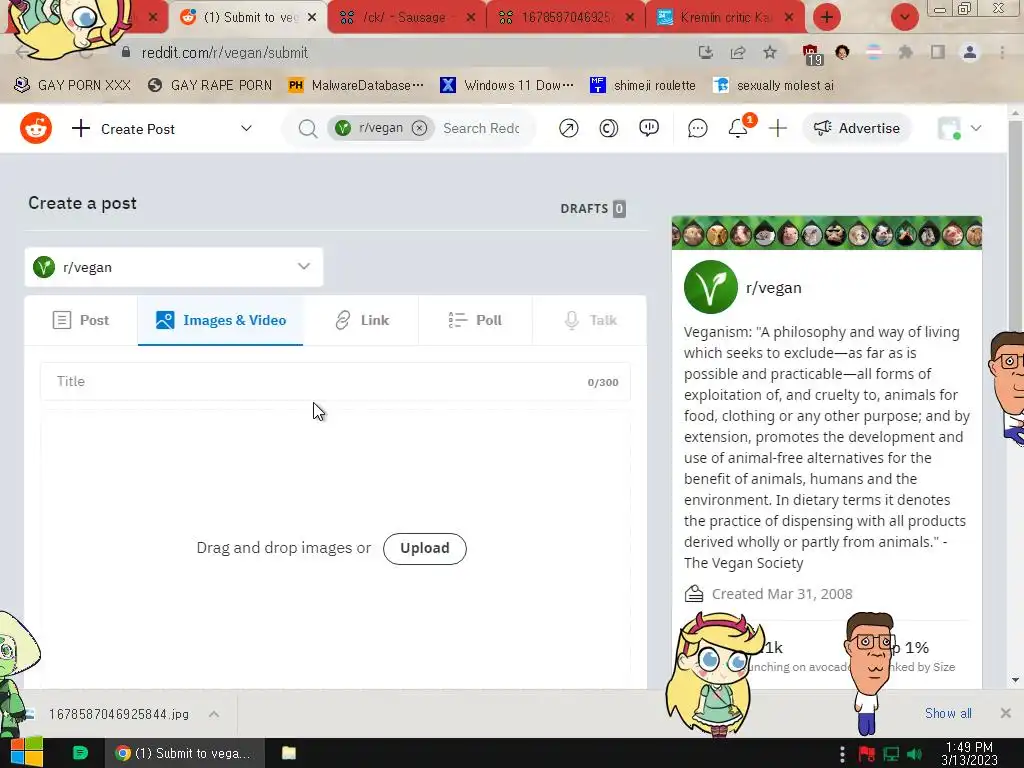1024x768 pixels.
Task: Bookmark this page with star icon
Action: (x=770, y=53)
